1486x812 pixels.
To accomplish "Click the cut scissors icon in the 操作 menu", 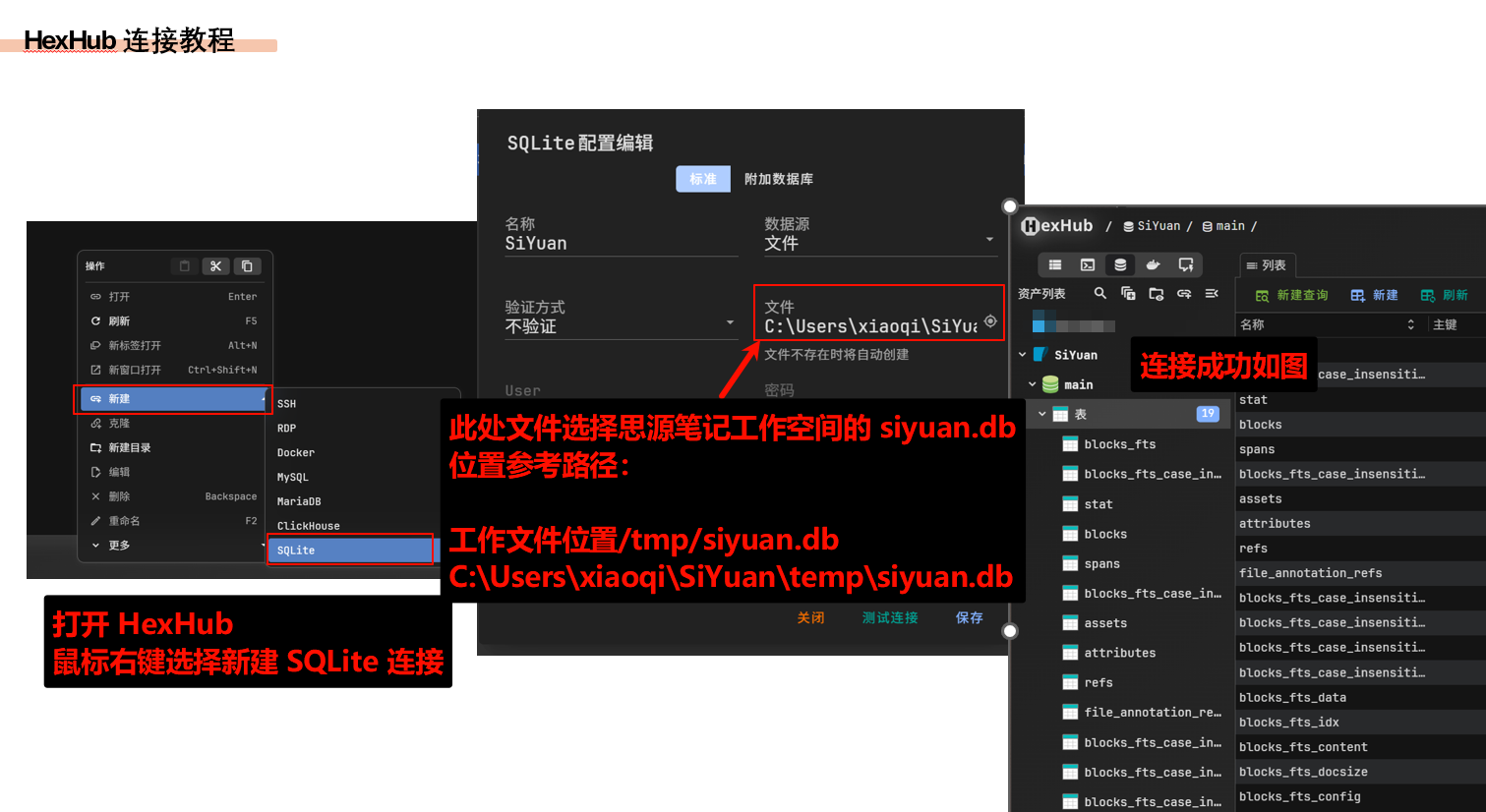I will click(216, 265).
